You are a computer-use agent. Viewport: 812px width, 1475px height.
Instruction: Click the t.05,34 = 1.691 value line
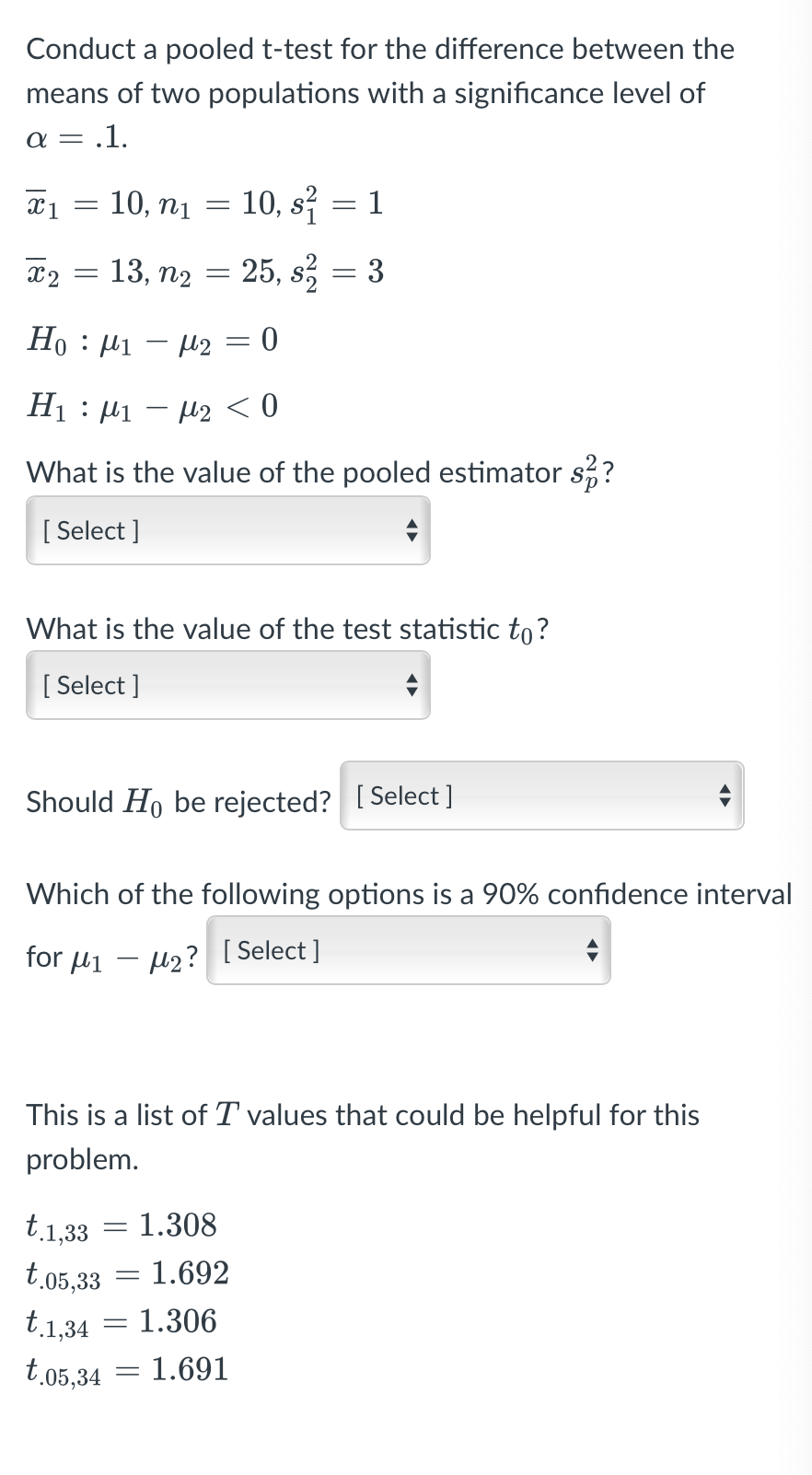pos(126,1368)
